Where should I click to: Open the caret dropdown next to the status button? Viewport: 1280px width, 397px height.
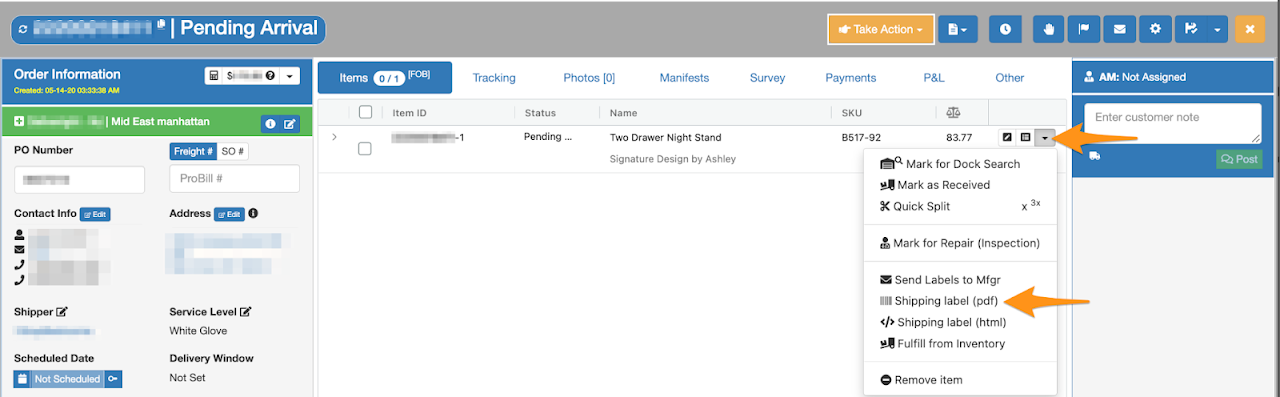1217,29
